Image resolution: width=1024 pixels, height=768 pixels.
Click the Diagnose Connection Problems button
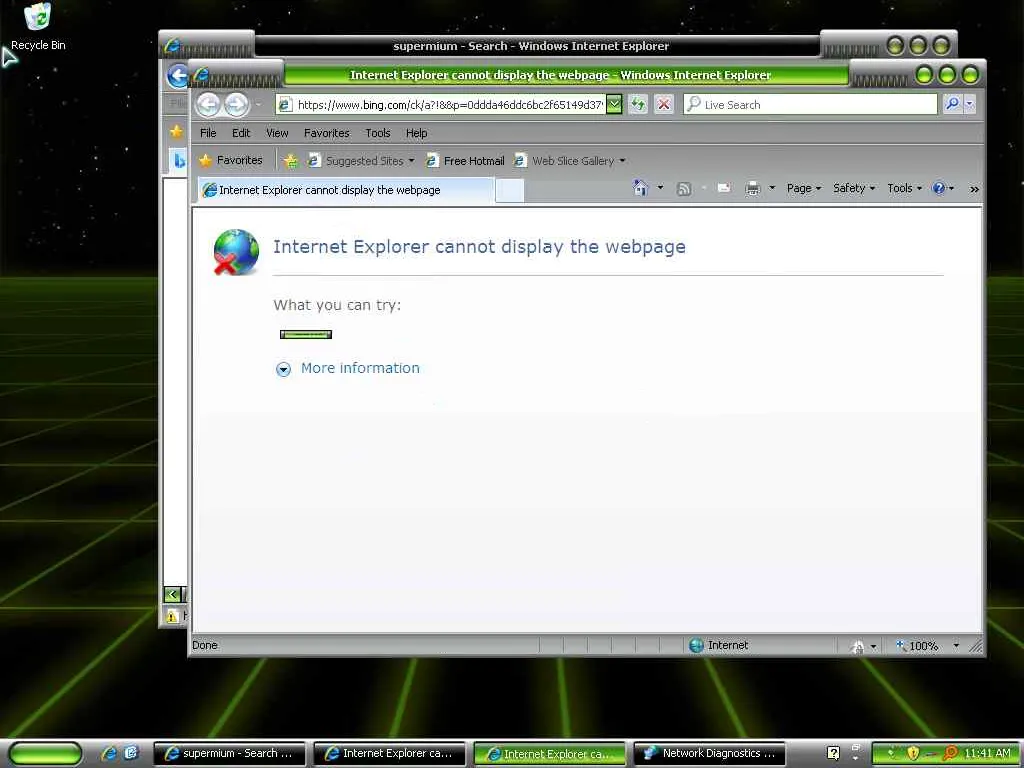click(x=306, y=334)
